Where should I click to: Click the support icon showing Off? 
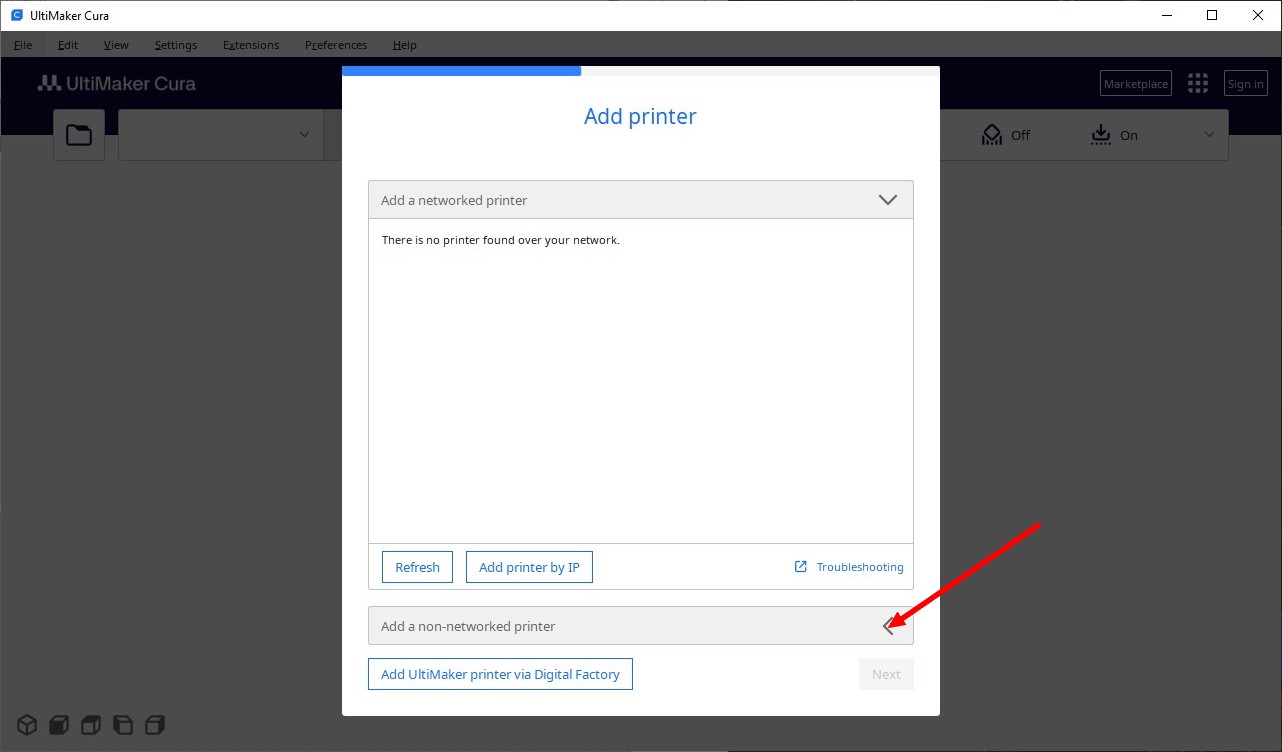992,135
